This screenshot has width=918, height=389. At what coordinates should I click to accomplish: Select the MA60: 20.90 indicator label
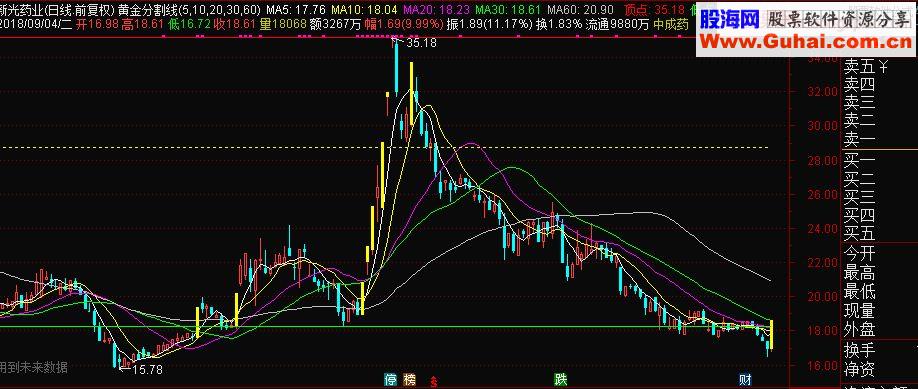point(581,9)
